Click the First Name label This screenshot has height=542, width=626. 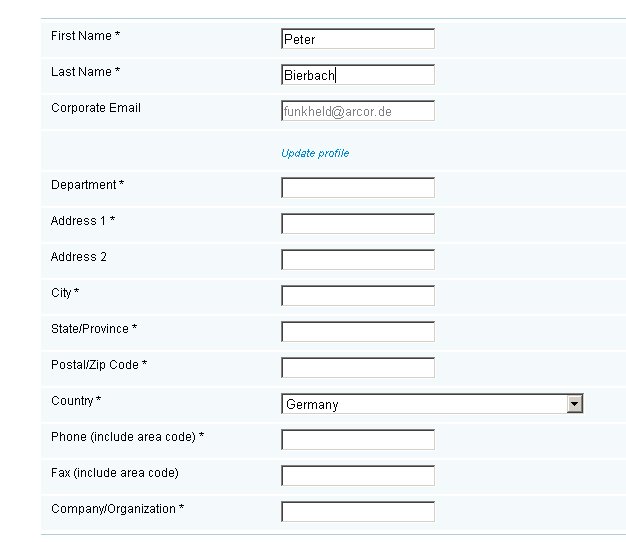pyautogui.click(x=85, y=36)
